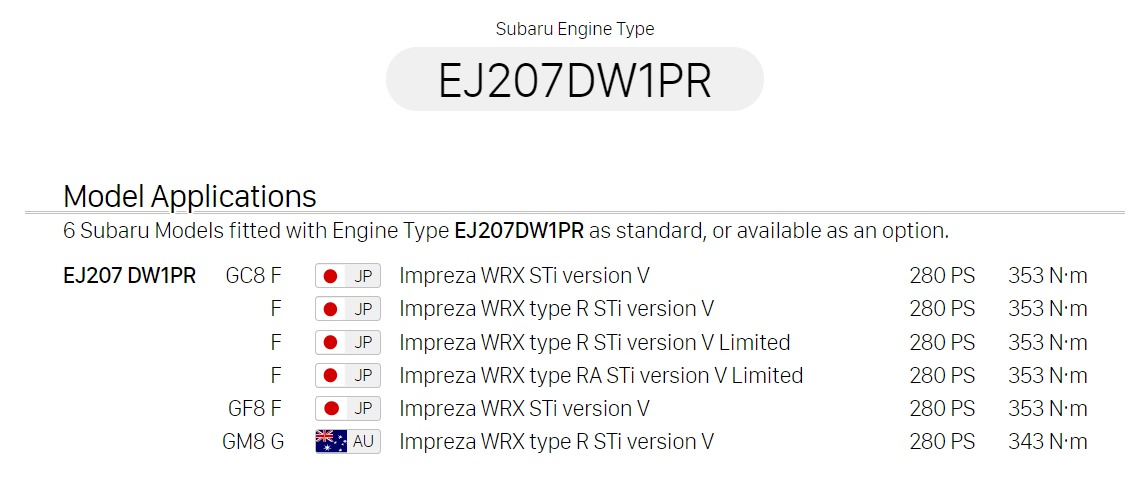Click the Australia flag badge for GM8 G
This screenshot has width=1148, height=486.
point(348,441)
